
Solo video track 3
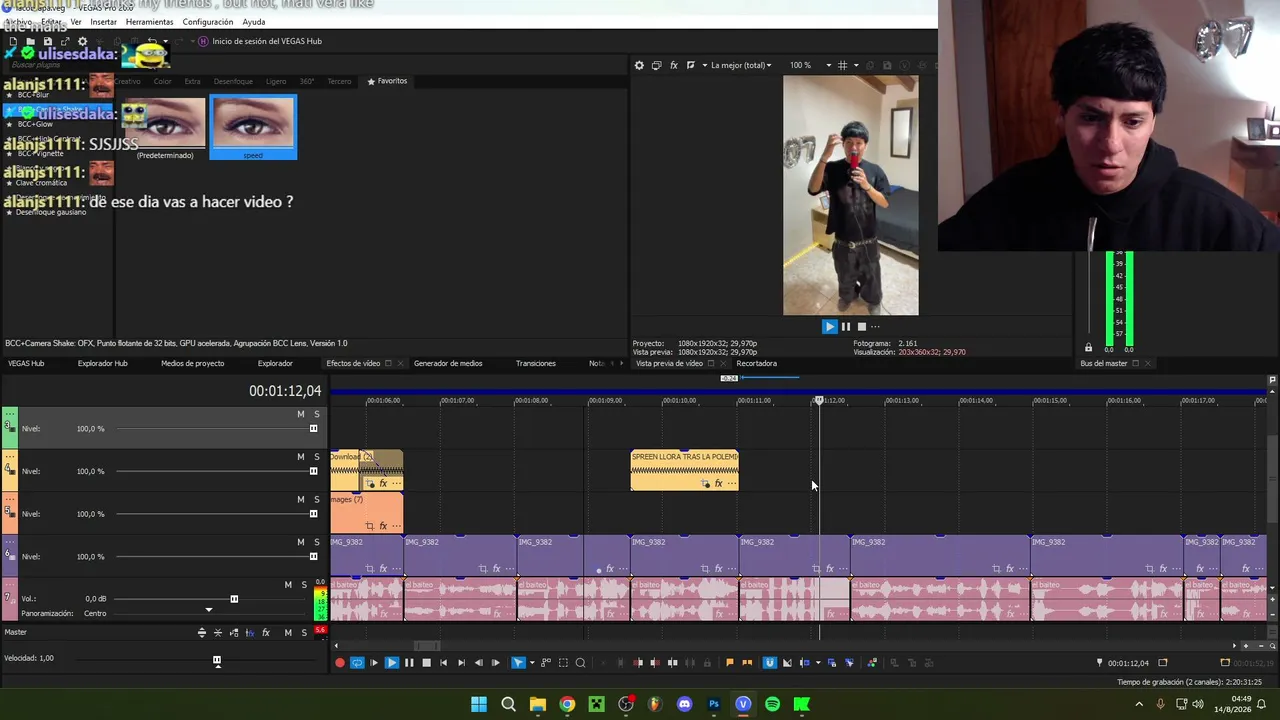(317, 414)
